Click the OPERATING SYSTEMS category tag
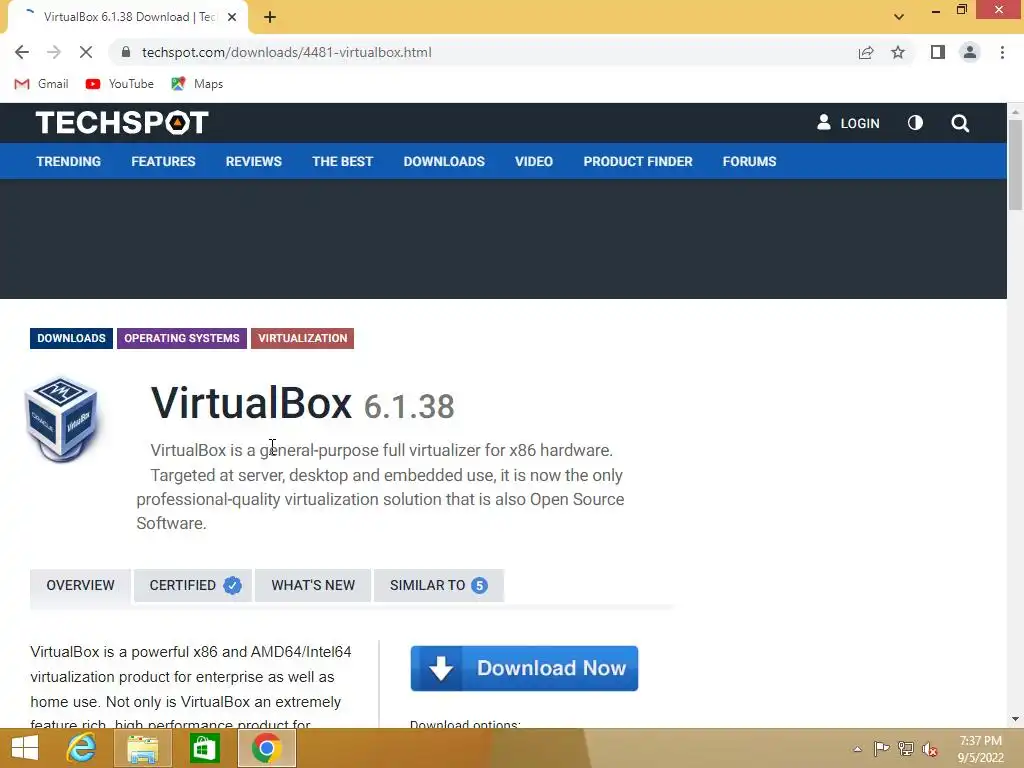Viewport: 1024px width, 768px height. click(182, 338)
